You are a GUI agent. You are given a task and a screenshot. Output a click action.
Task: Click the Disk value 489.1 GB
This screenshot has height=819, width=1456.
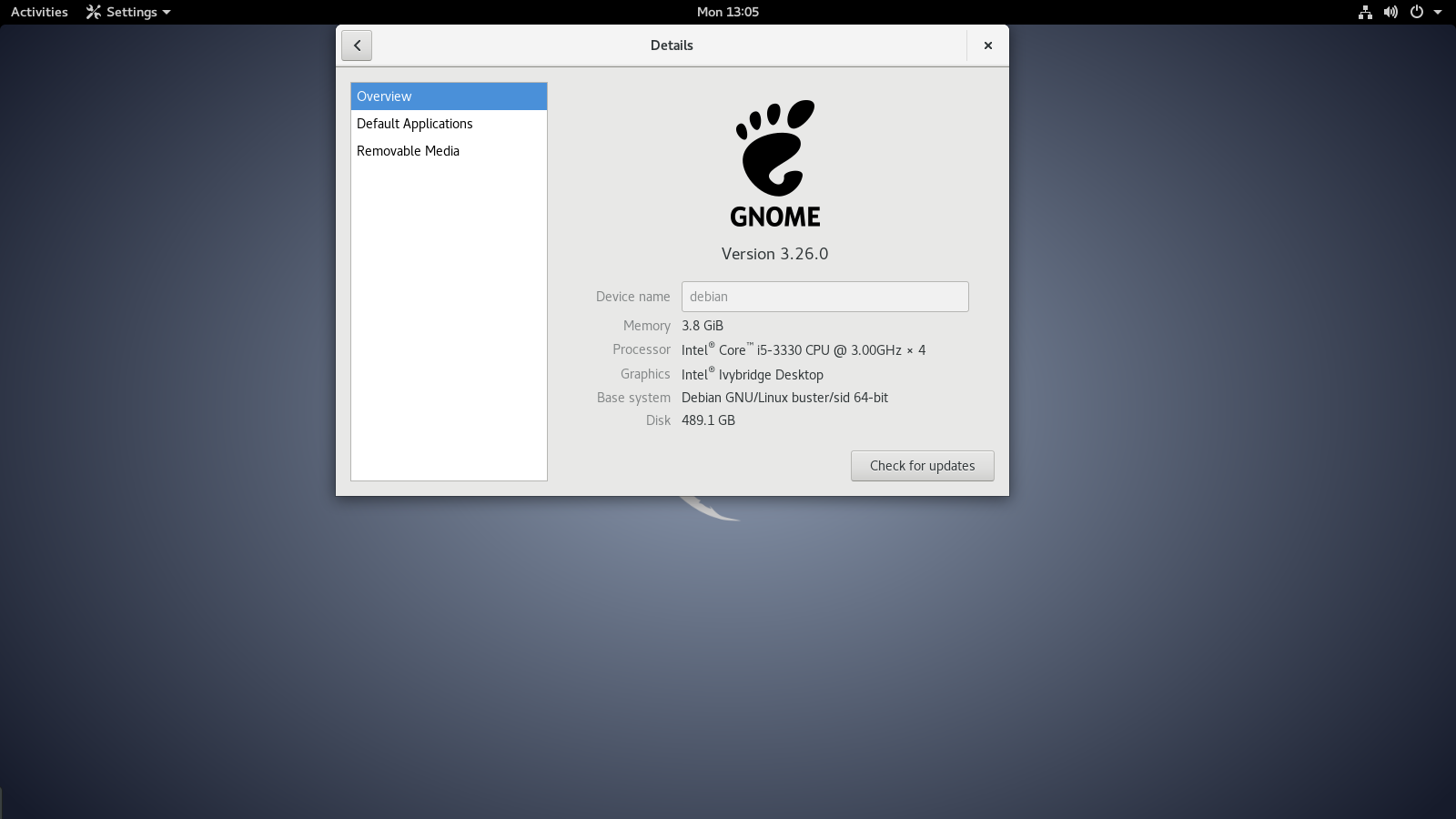click(x=708, y=420)
